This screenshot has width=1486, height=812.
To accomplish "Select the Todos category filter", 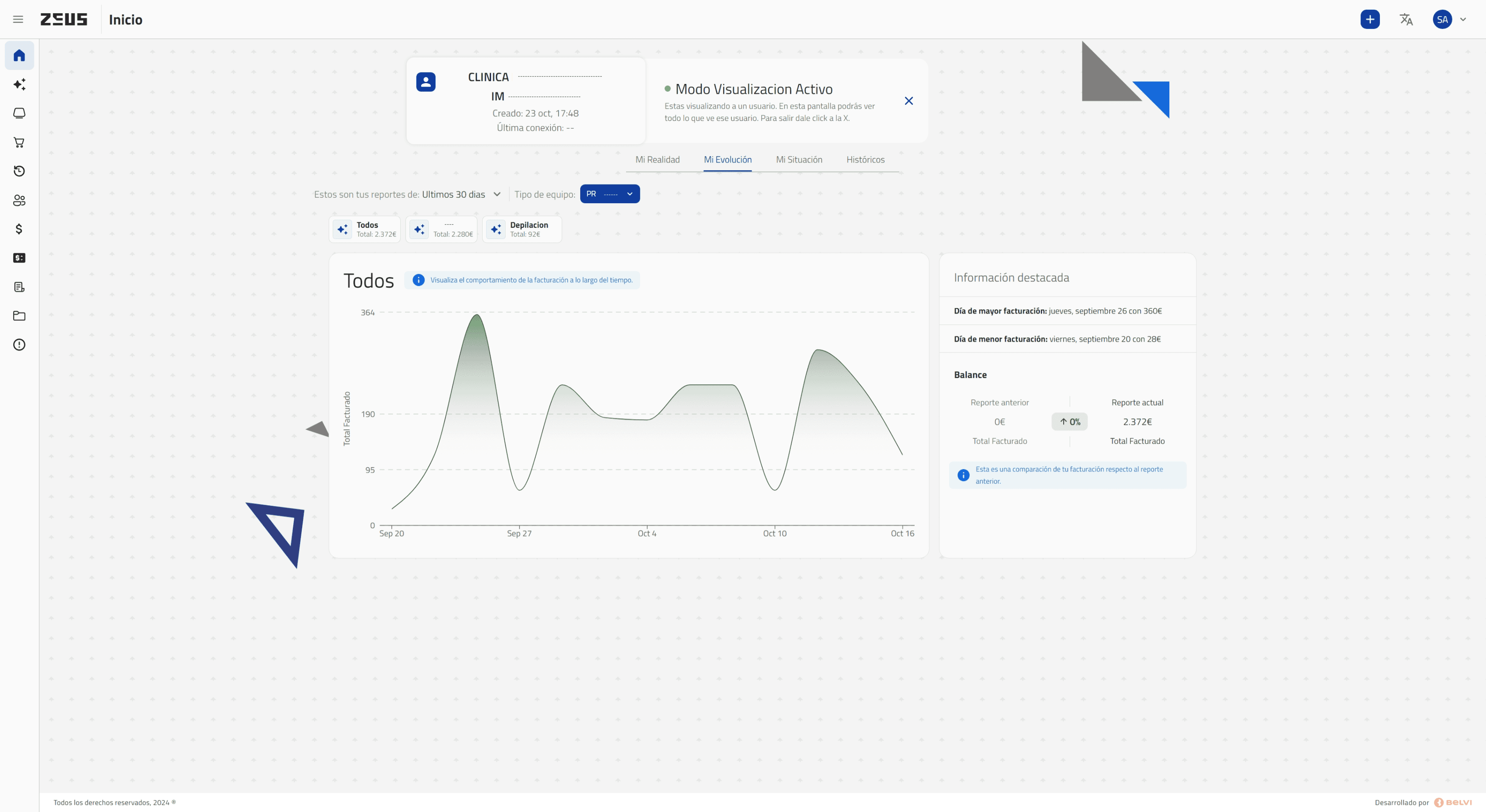I will pos(365,230).
